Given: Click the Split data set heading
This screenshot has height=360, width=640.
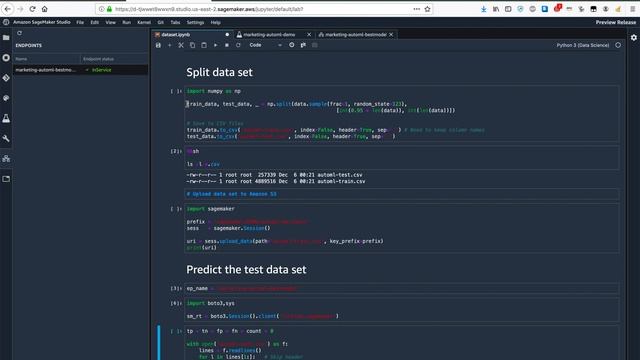Looking at the screenshot, I should [x=219, y=72].
